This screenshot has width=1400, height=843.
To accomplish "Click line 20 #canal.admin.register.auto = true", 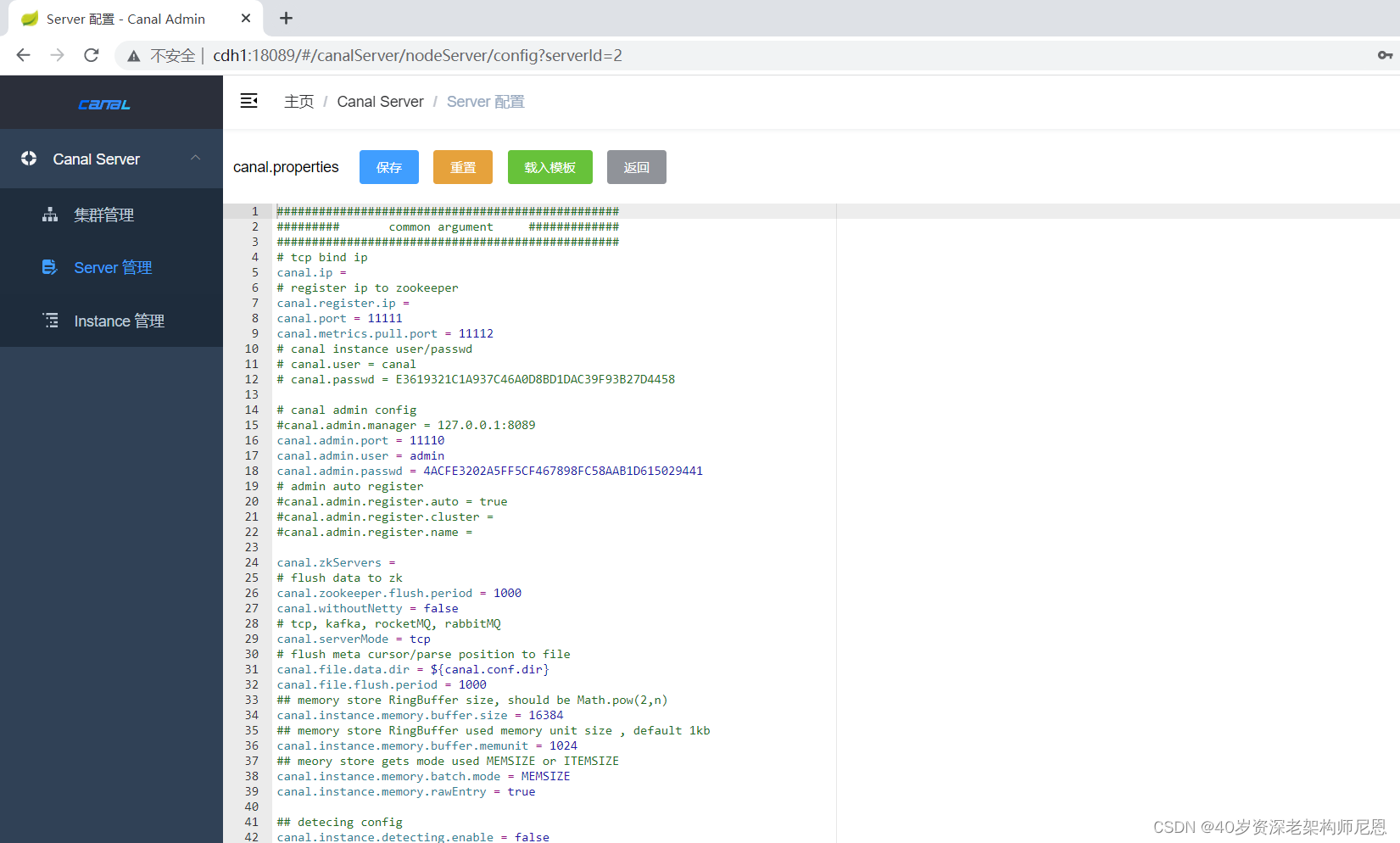I will [x=392, y=501].
